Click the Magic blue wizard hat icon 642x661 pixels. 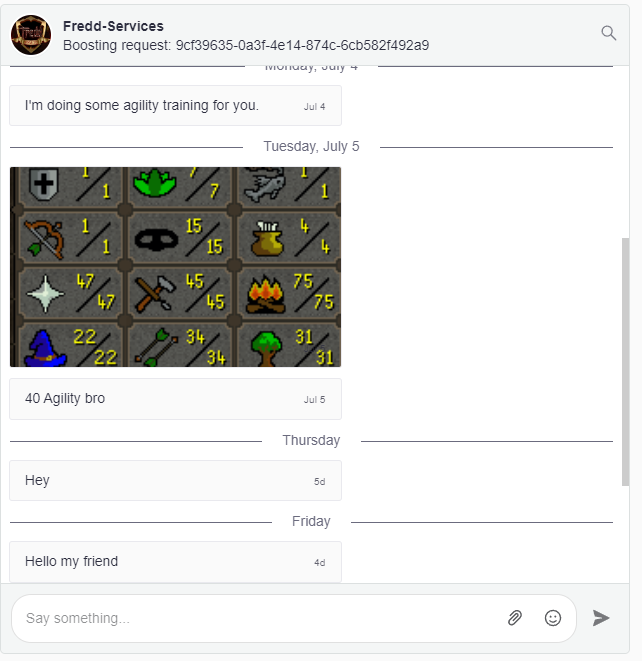coord(44,348)
